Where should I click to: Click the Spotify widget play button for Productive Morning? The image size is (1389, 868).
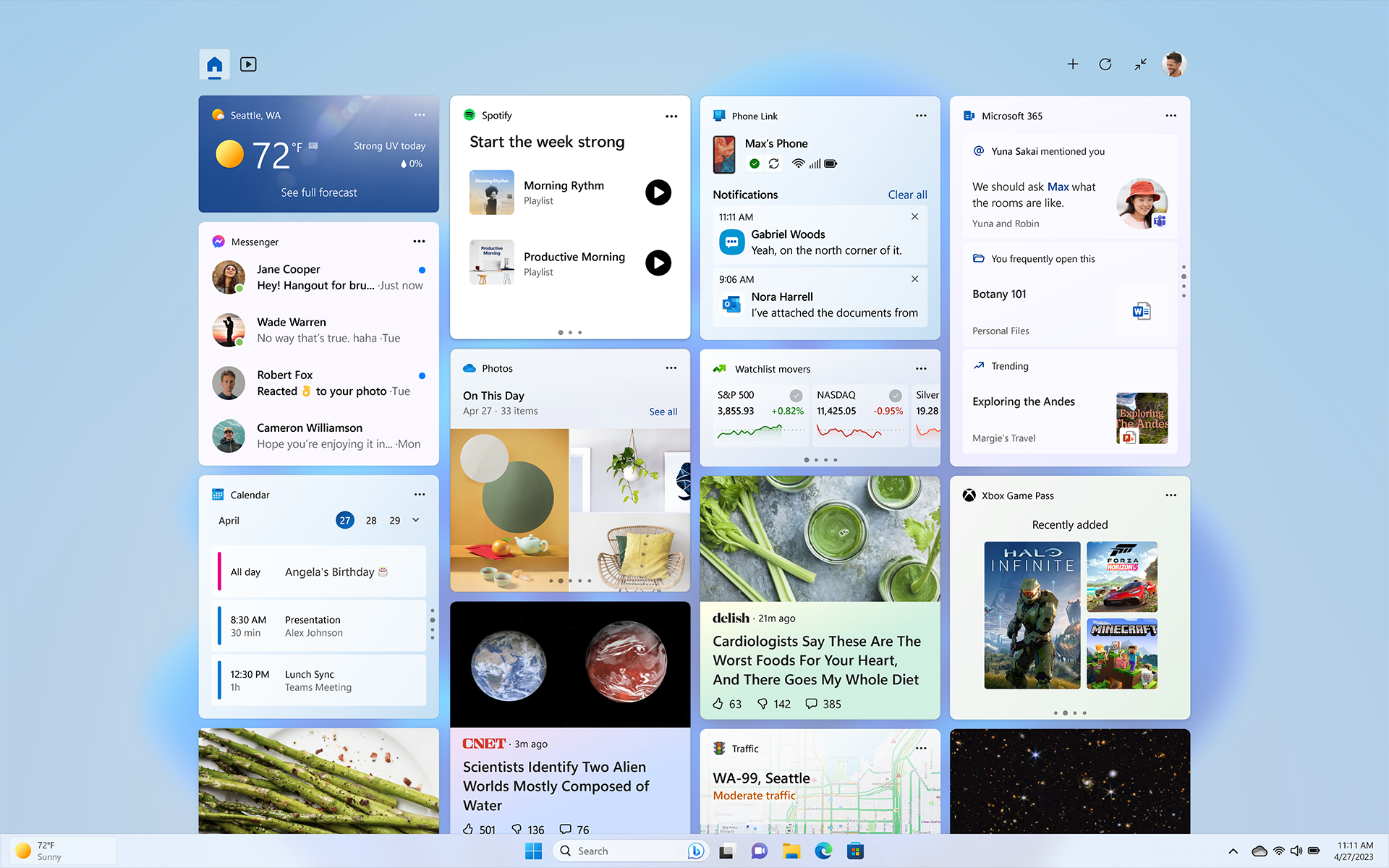(657, 262)
